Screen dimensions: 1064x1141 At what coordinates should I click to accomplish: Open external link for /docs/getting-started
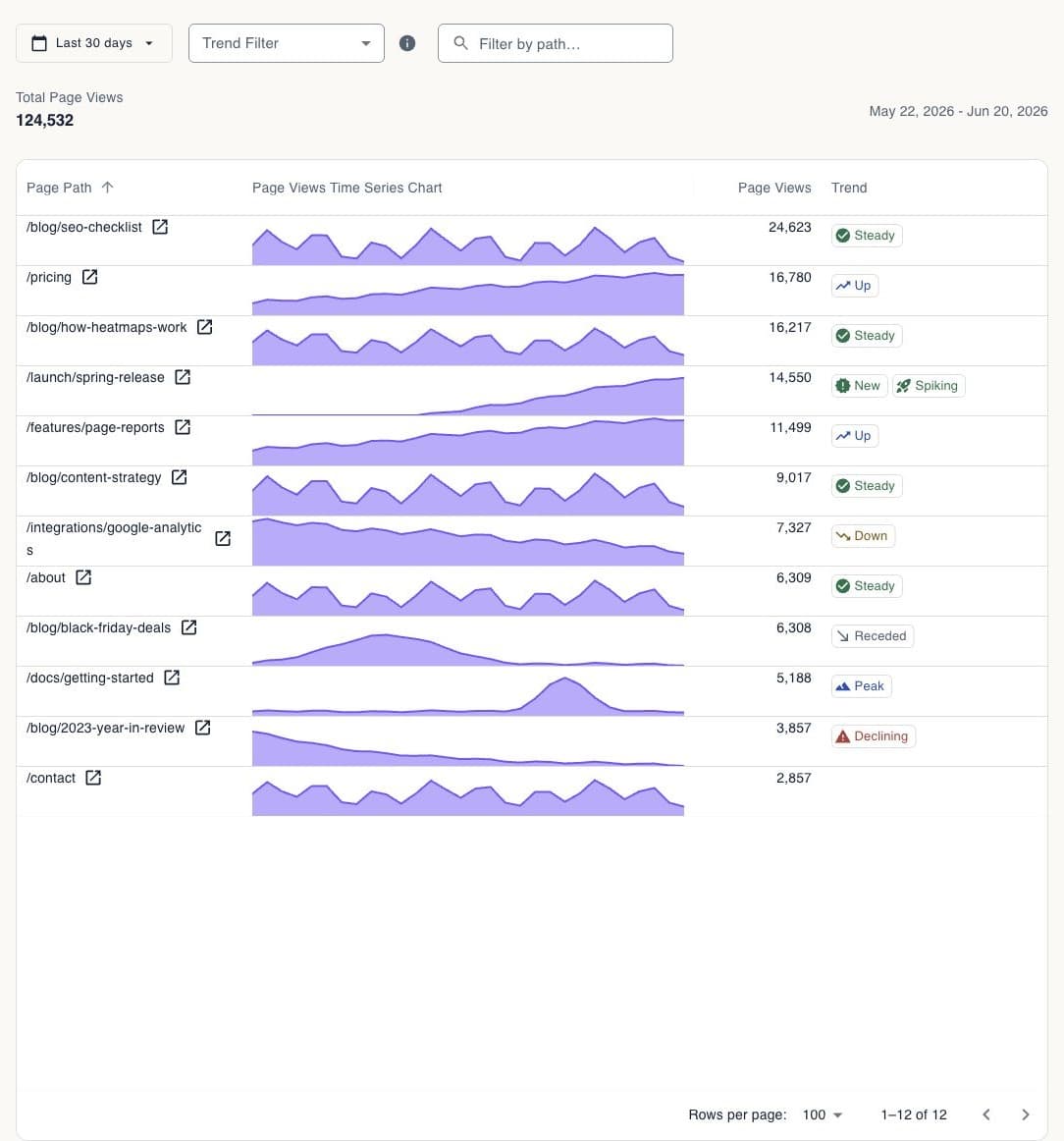(x=172, y=679)
